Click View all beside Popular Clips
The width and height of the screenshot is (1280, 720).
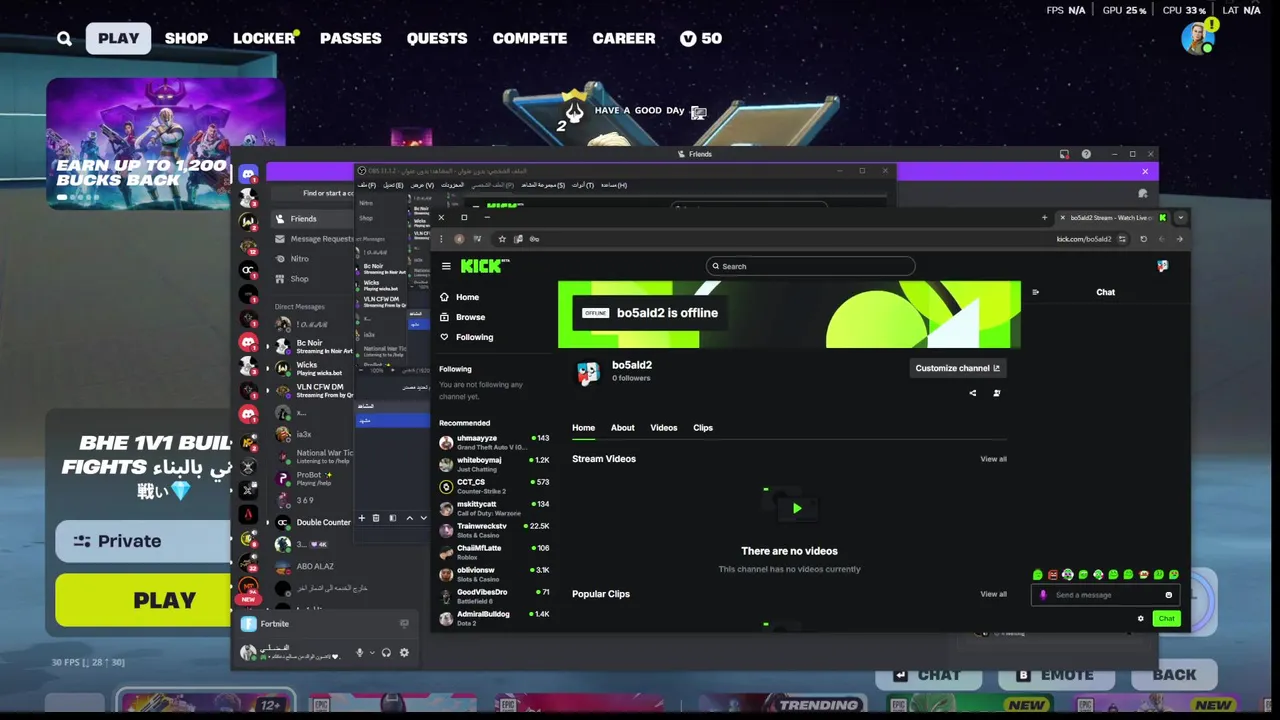[x=993, y=594]
